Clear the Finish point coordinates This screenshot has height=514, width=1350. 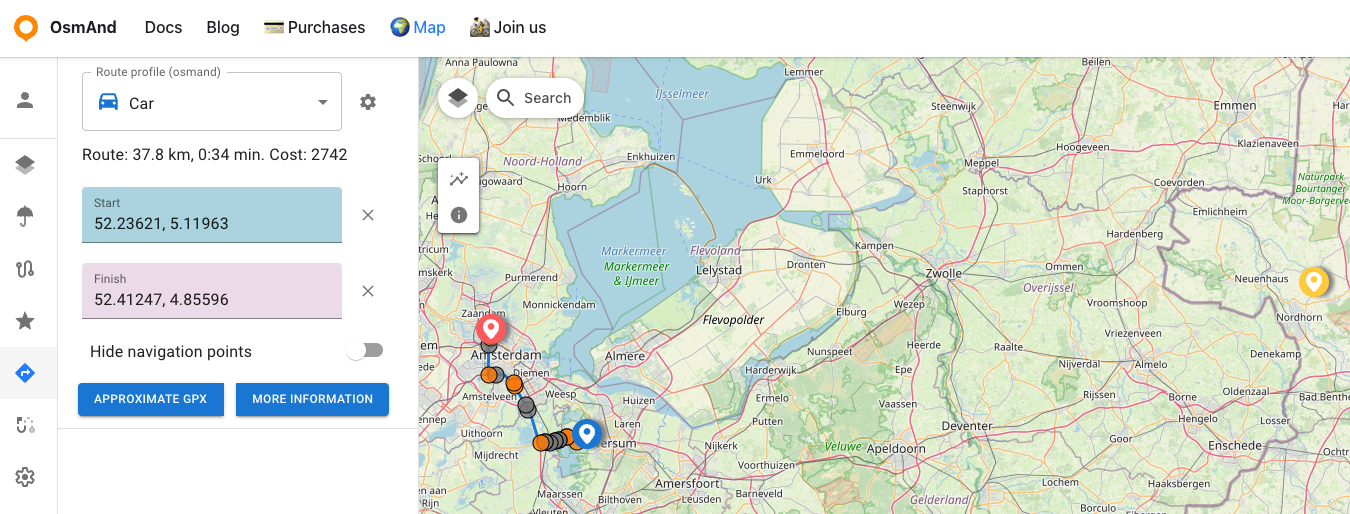click(368, 291)
